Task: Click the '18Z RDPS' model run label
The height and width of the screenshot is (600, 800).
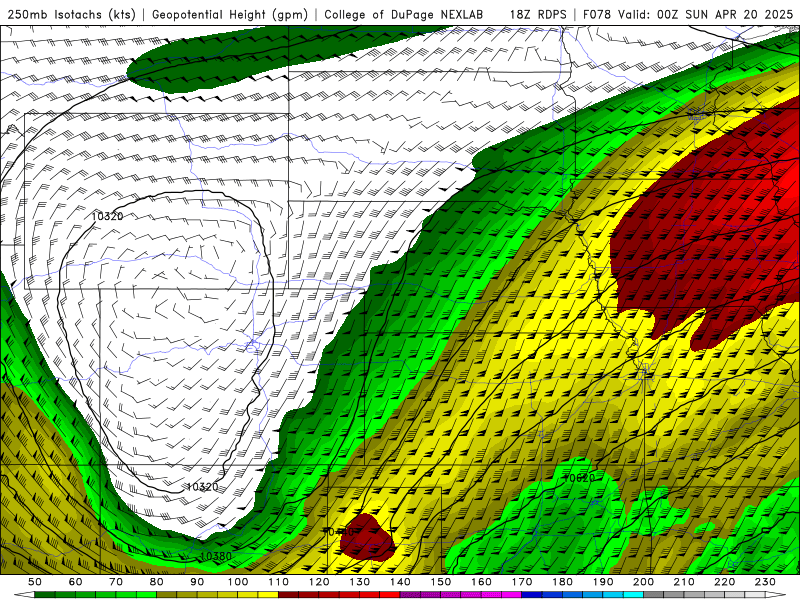Action: (x=538, y=14)
